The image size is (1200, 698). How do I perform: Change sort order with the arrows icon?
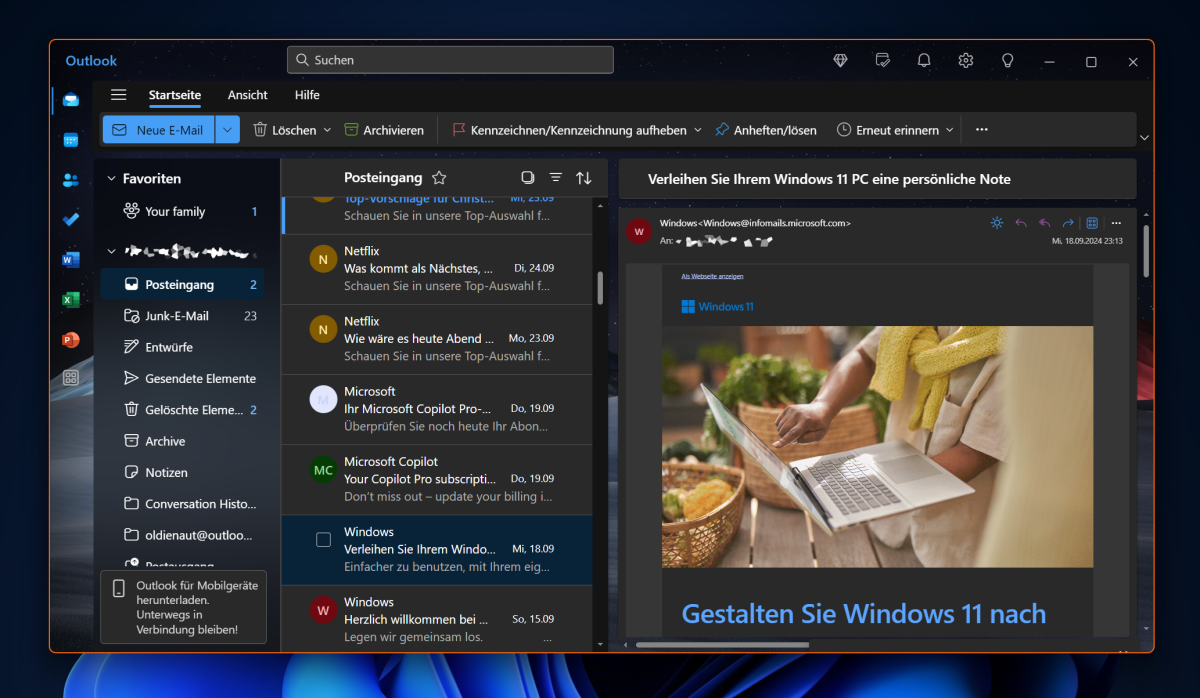click(x=583, y=177)
